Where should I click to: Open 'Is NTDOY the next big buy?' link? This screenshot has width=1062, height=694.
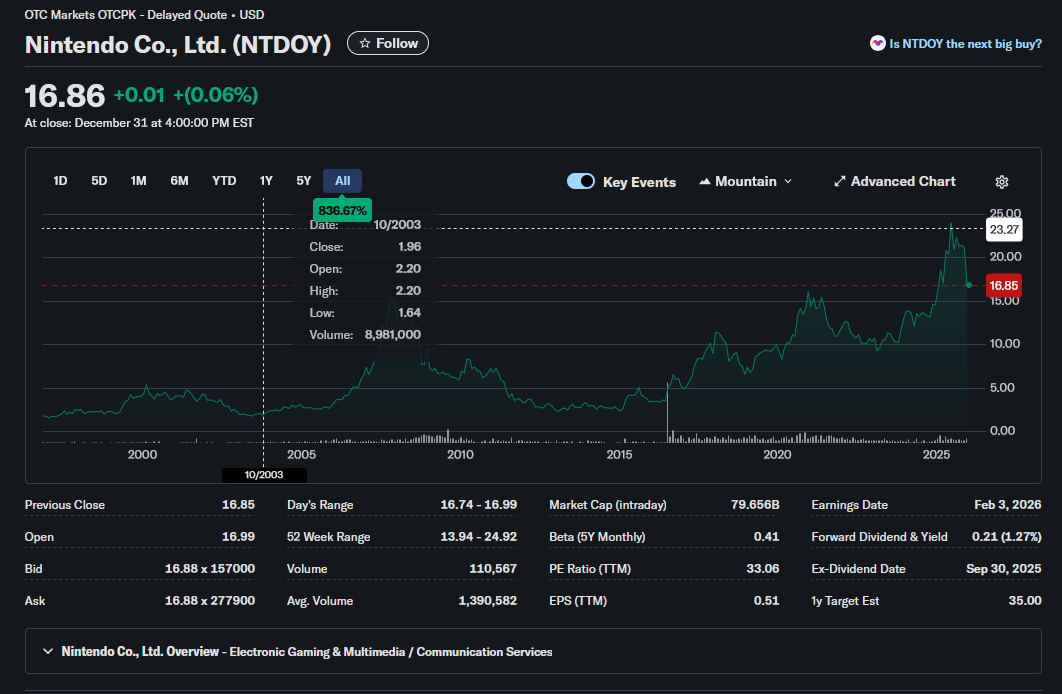click(965, 43)
